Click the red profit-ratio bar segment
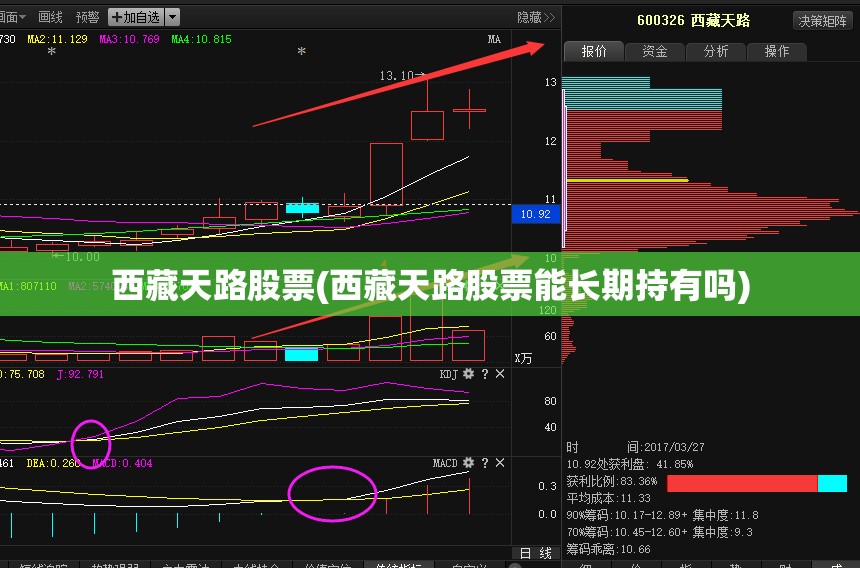 742,484
